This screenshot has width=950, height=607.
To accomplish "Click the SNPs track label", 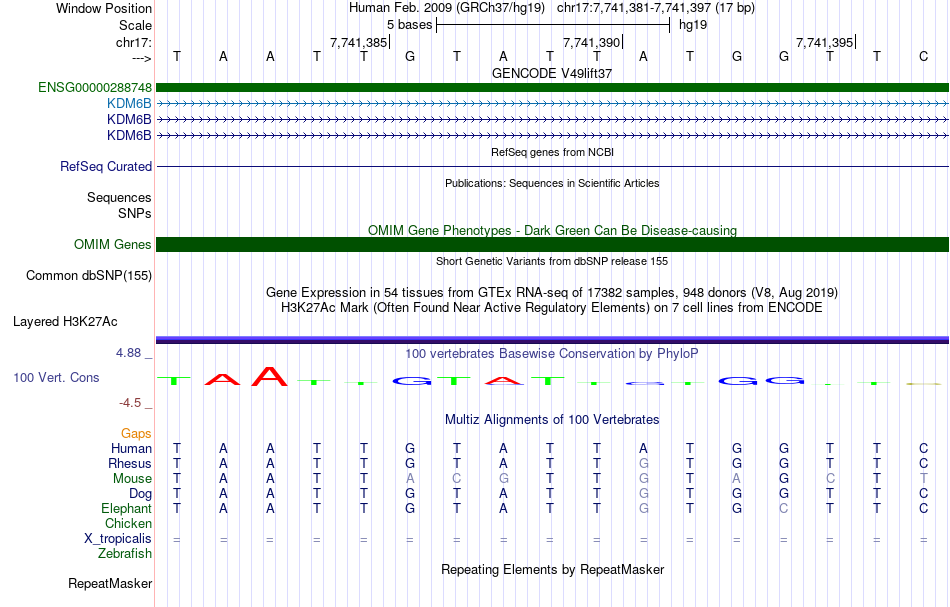I will 135,214.
